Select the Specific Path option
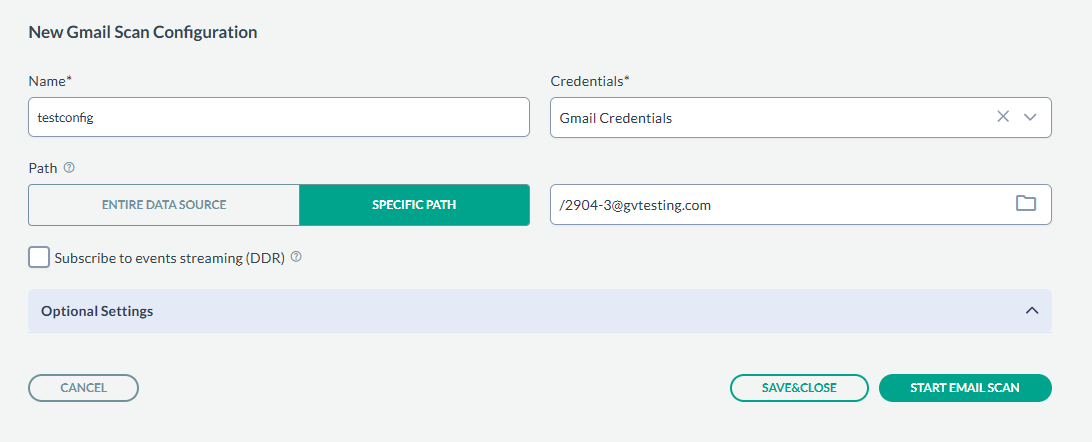1092x442 pixels. click(414, 205)
